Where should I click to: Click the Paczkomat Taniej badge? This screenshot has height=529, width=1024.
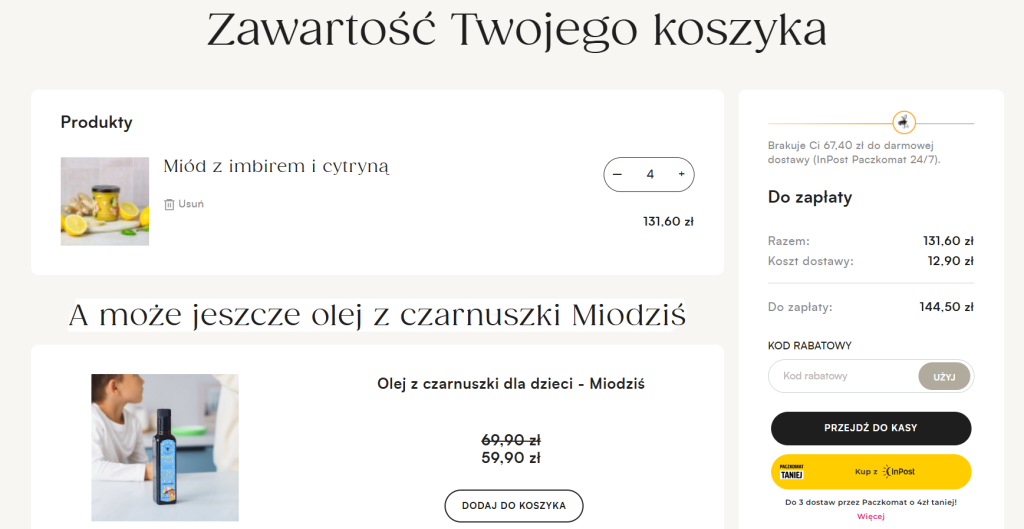click(x=792, y=471)
